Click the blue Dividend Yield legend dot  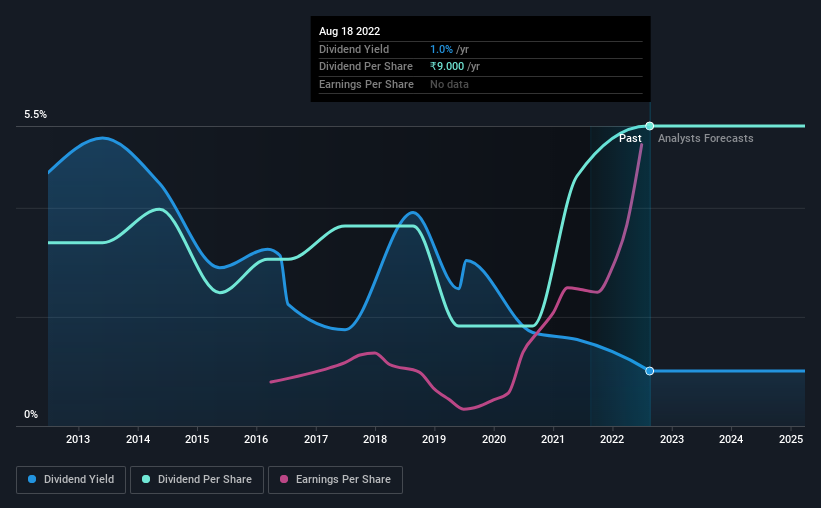pyautogui.click(x=32, y=479)
